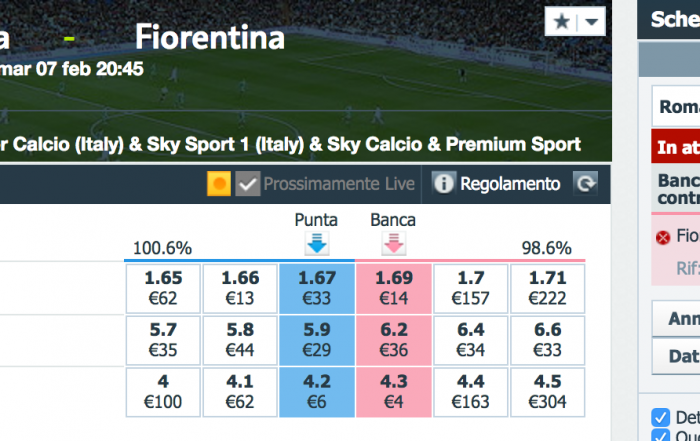Select the blue back odds 1.67

pyautogui.click(x=317, y=288)
